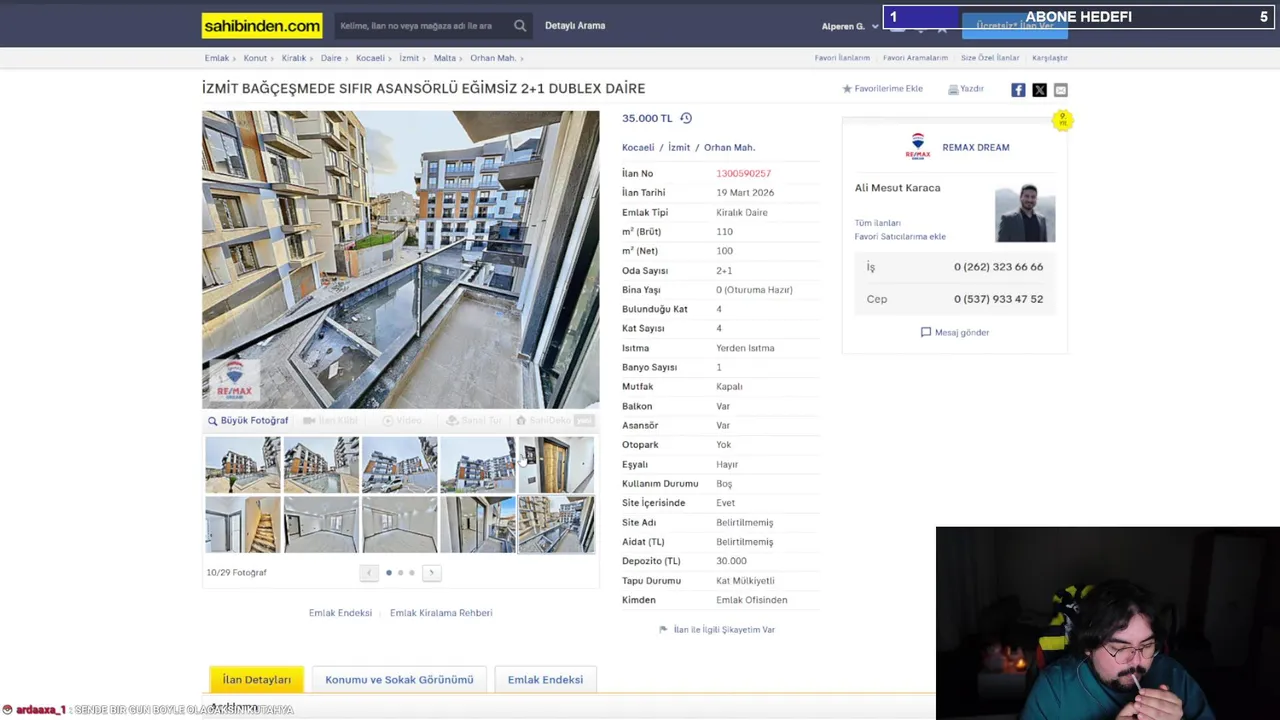Select Malta breadcrumb
This screenshot has height=720, width=1280.
click(x=445, y=58)
